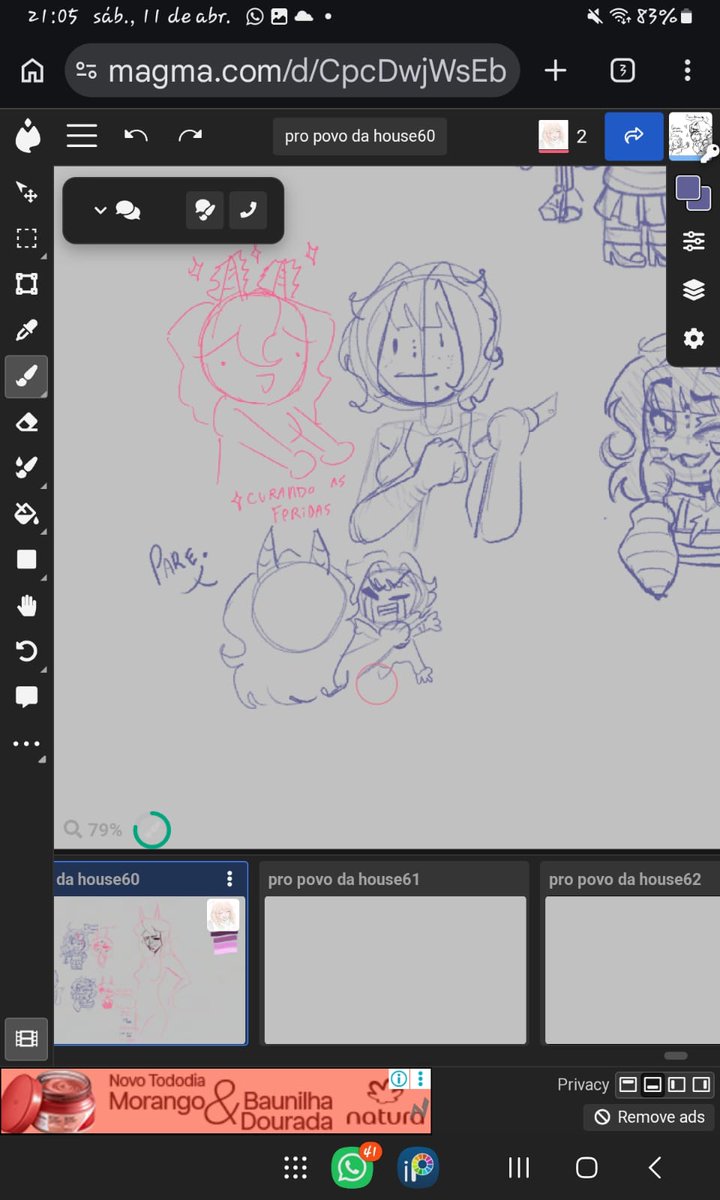The height and width of the screenshot is (1200, 720).
Task: Go to browser home page
Action: (32, 71)
